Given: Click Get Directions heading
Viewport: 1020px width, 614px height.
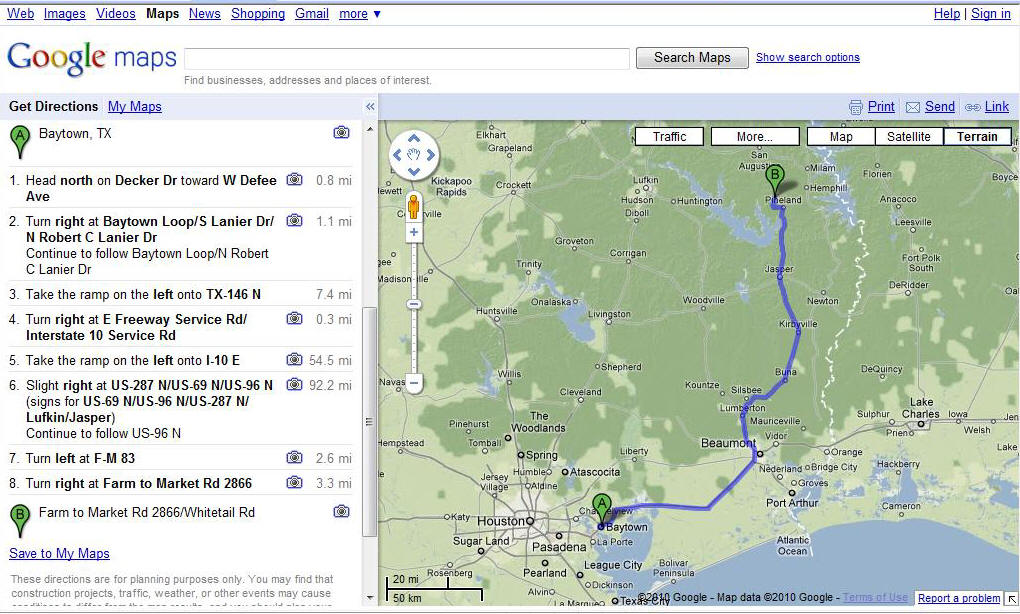Looking at the screenshot, I should tap(53, 107).
